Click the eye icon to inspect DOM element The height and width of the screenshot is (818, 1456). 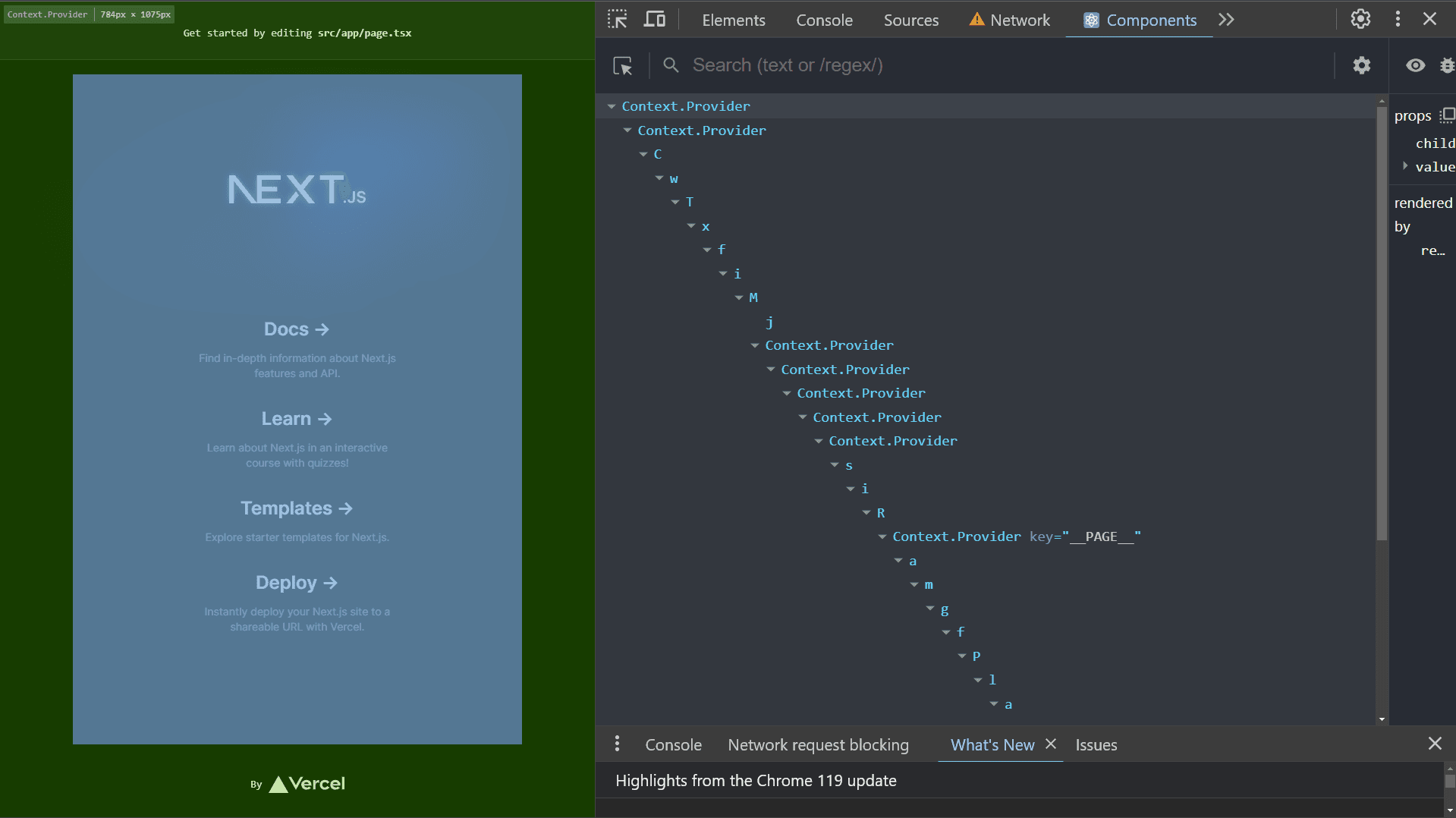coord(1415,66)
